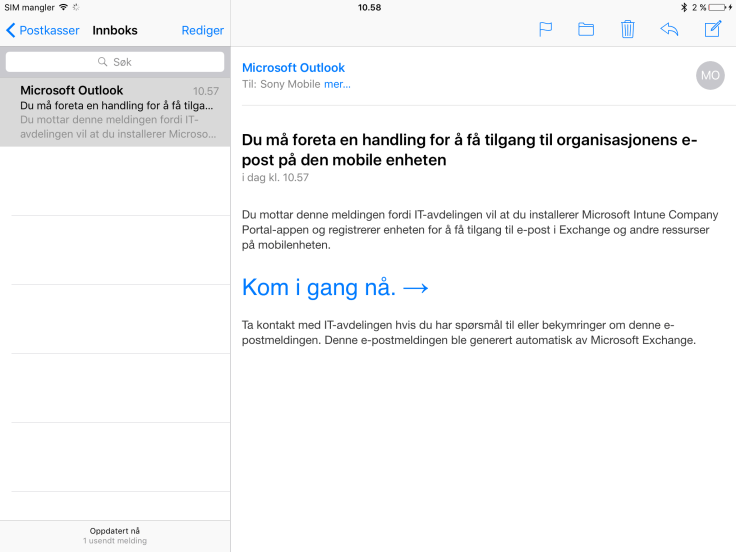Tap the reply arrow icon
736x552 pixels.
tap(669, 29)
